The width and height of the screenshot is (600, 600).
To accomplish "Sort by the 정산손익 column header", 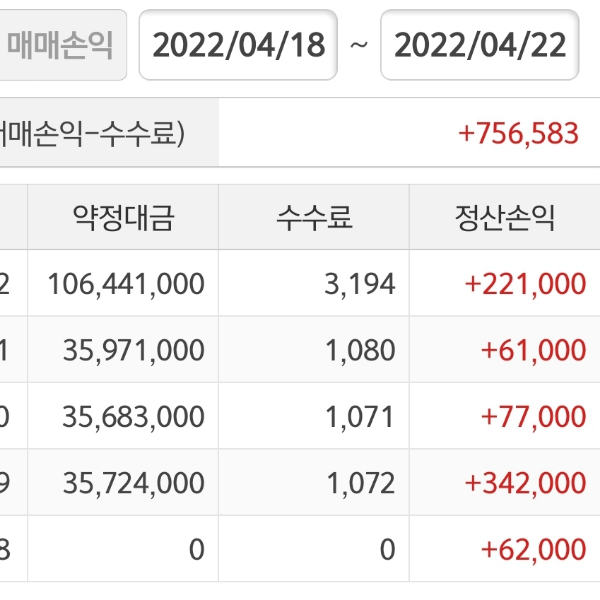I will point(504,217).
